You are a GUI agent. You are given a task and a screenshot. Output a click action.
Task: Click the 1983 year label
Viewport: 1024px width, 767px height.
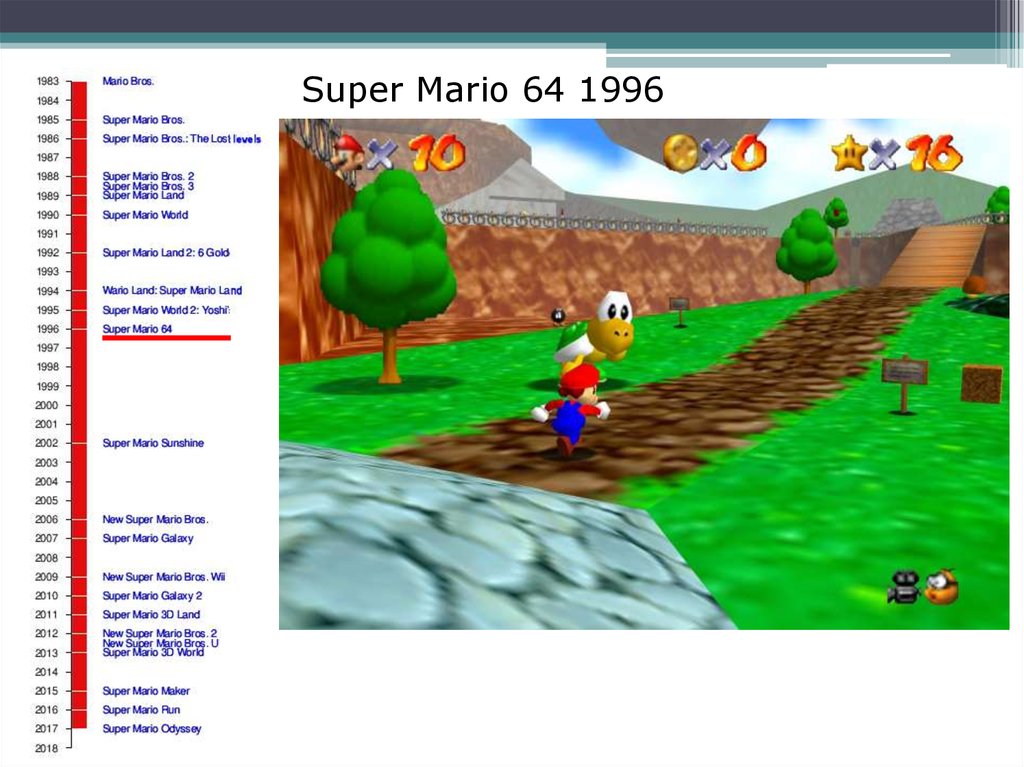point(48,82)
